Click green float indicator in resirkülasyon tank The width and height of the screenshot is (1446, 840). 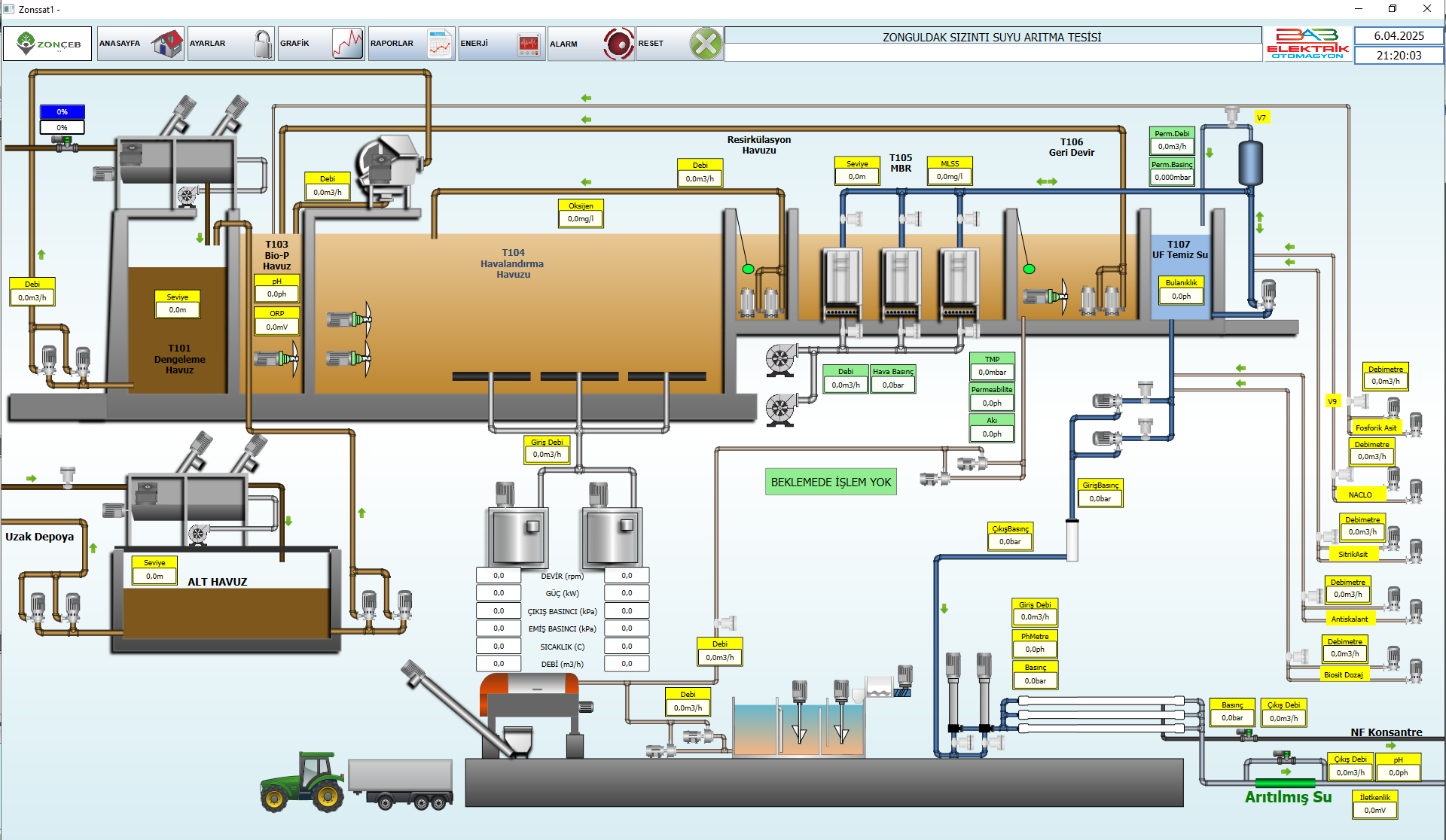[x=748, y=269]
